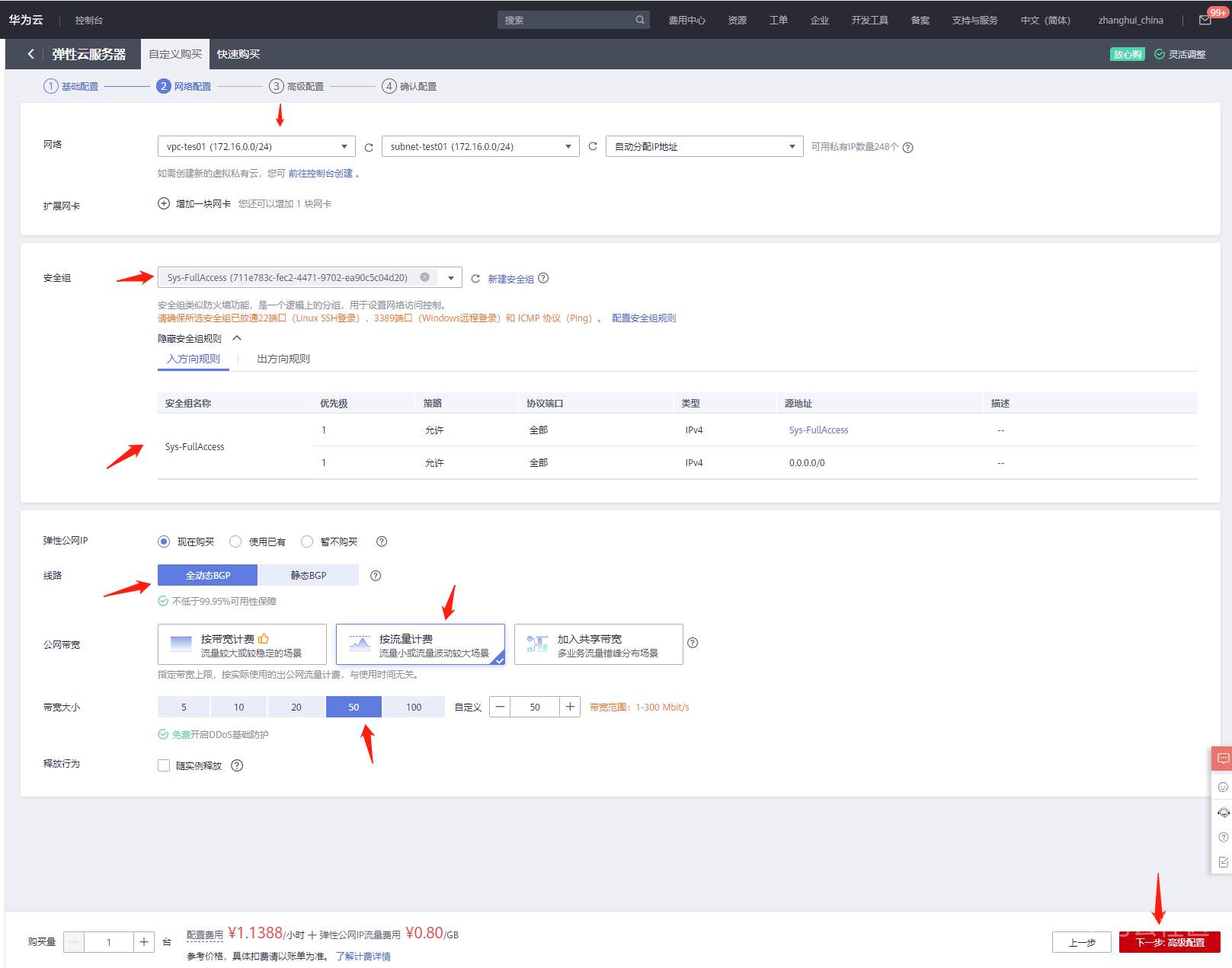
Task: Enable 随实例释放 checkbox
Action: (x=164, y=765)
